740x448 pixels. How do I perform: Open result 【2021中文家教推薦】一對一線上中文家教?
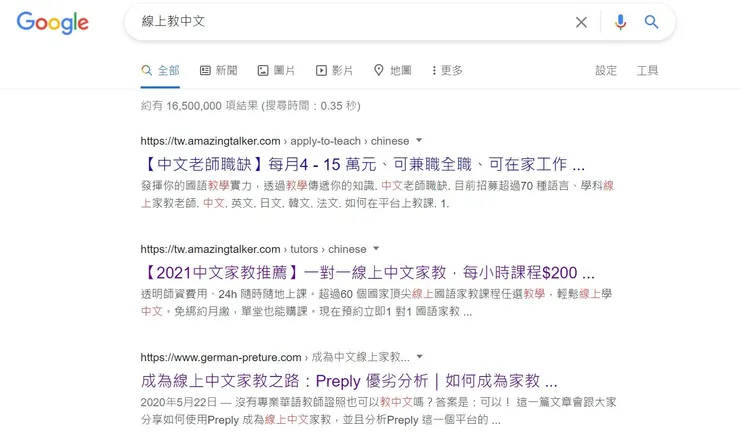click(368, 272)
